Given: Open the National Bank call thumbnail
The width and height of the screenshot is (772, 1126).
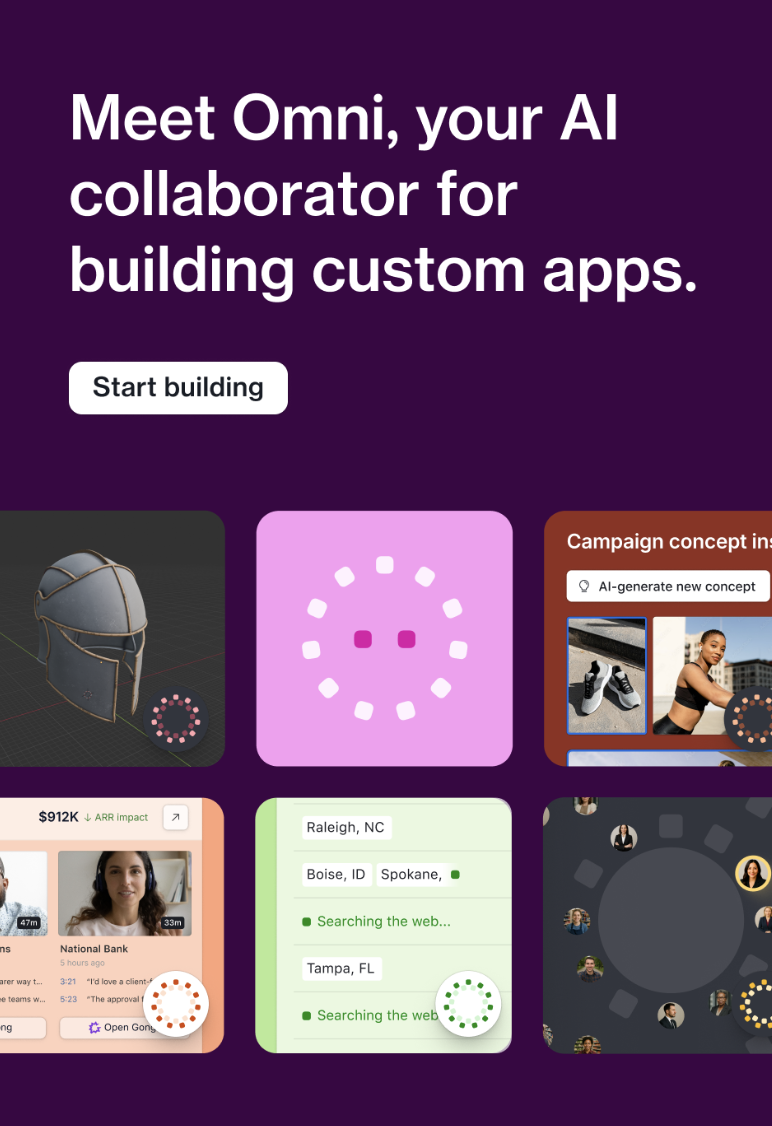Looking at the screenshot, I should click(x=125, y=893).
